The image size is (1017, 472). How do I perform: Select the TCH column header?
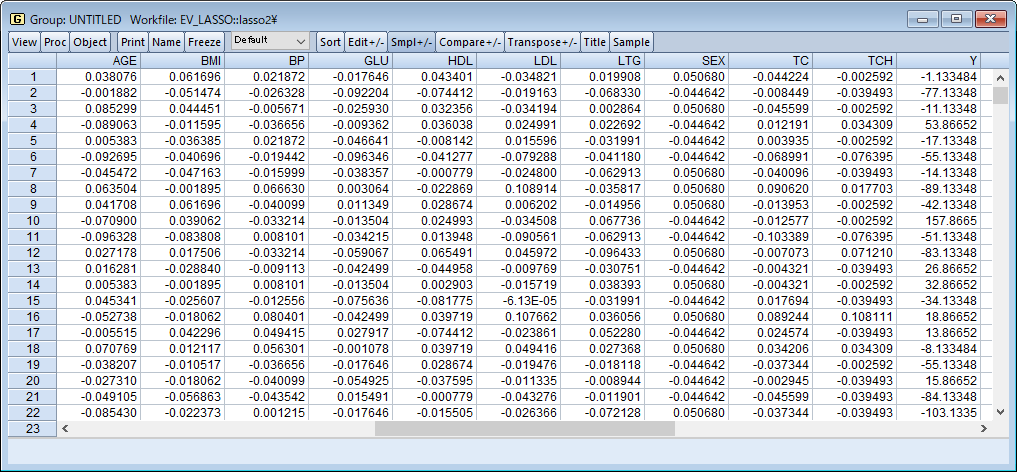pyautogui.click(x=854, y=61)
